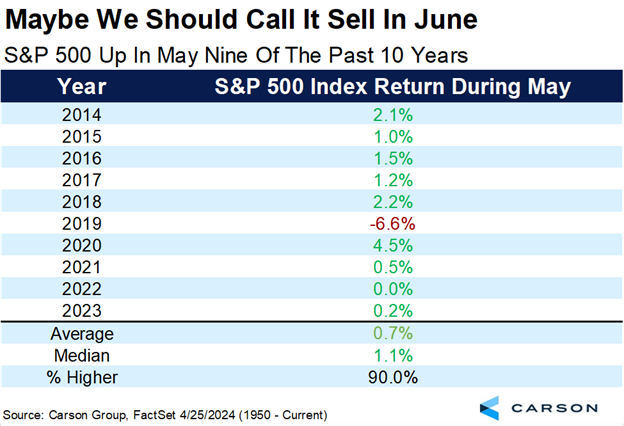This screenshot has width=624, height=426.
Task: Click the "S&P 500 Index Return During May" header
Action: click(392, 86)
